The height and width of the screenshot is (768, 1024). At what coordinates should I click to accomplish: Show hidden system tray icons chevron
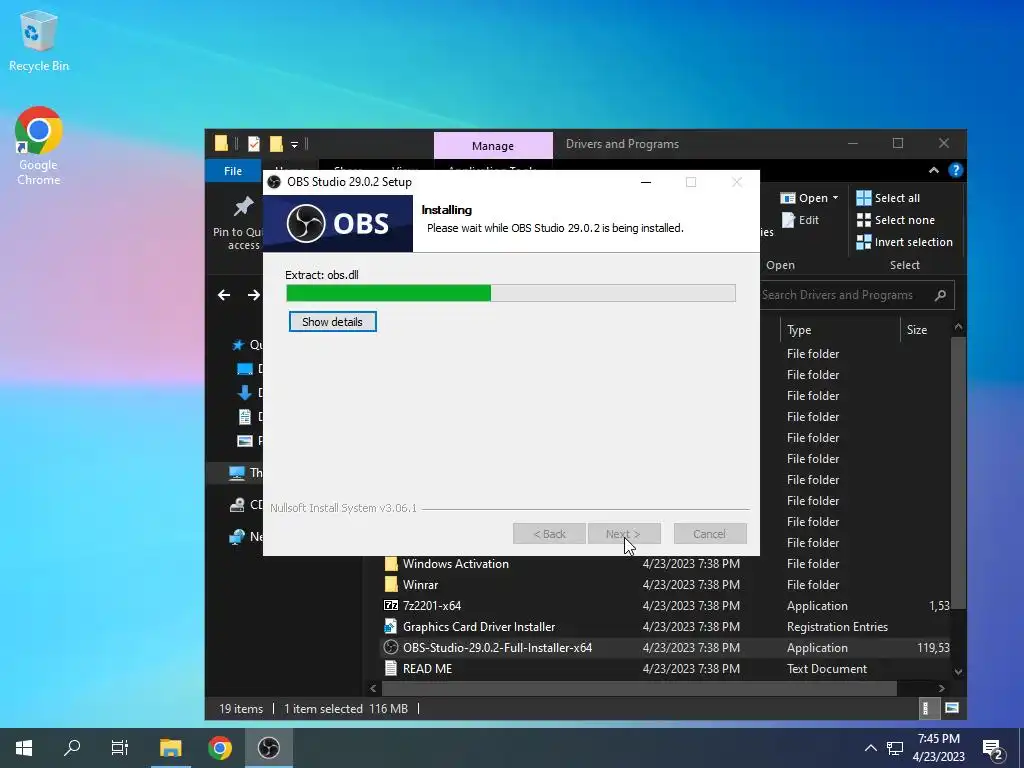pyautogui.click(x=871, y=748)
